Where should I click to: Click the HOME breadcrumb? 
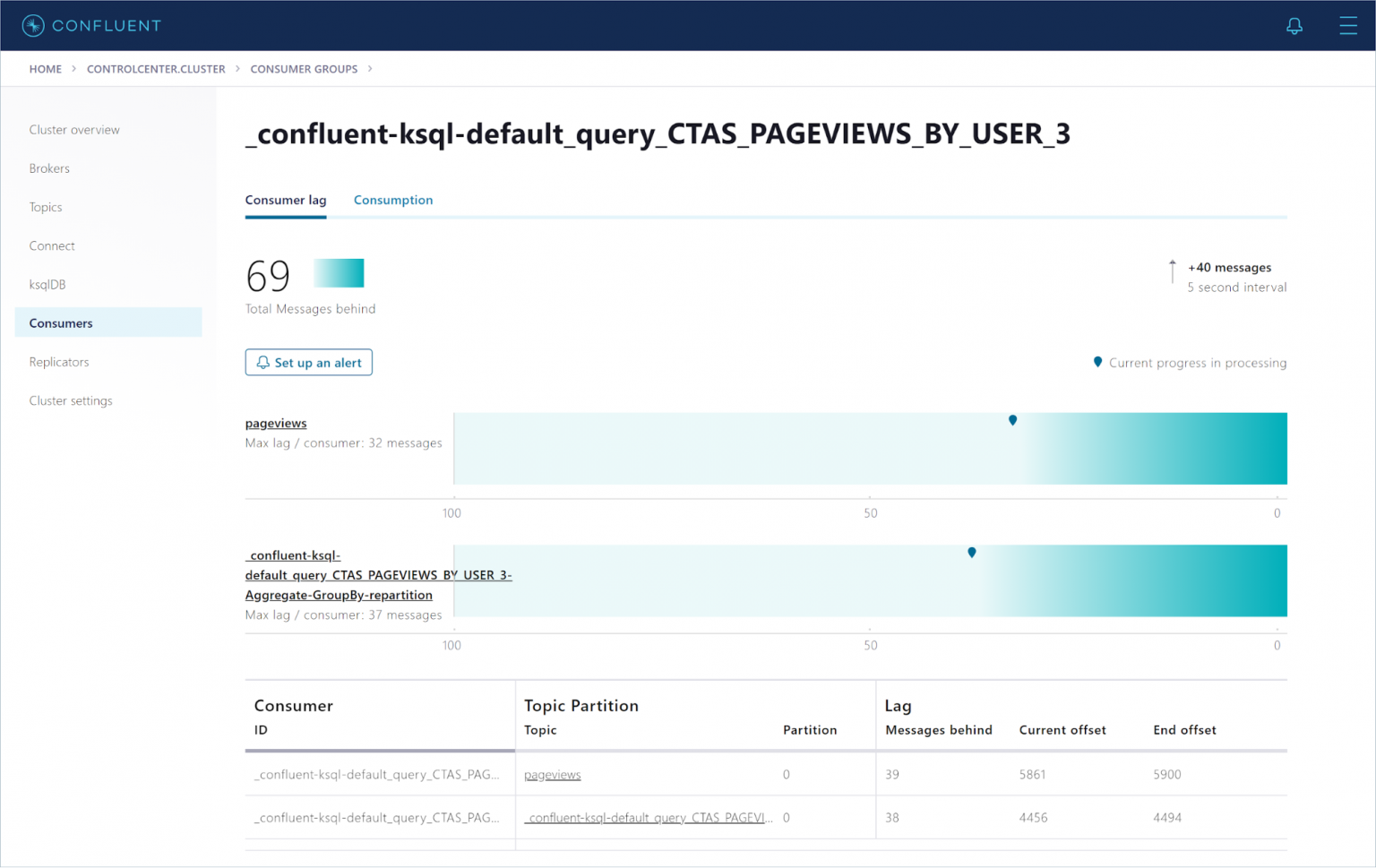[x=46, y=69]
